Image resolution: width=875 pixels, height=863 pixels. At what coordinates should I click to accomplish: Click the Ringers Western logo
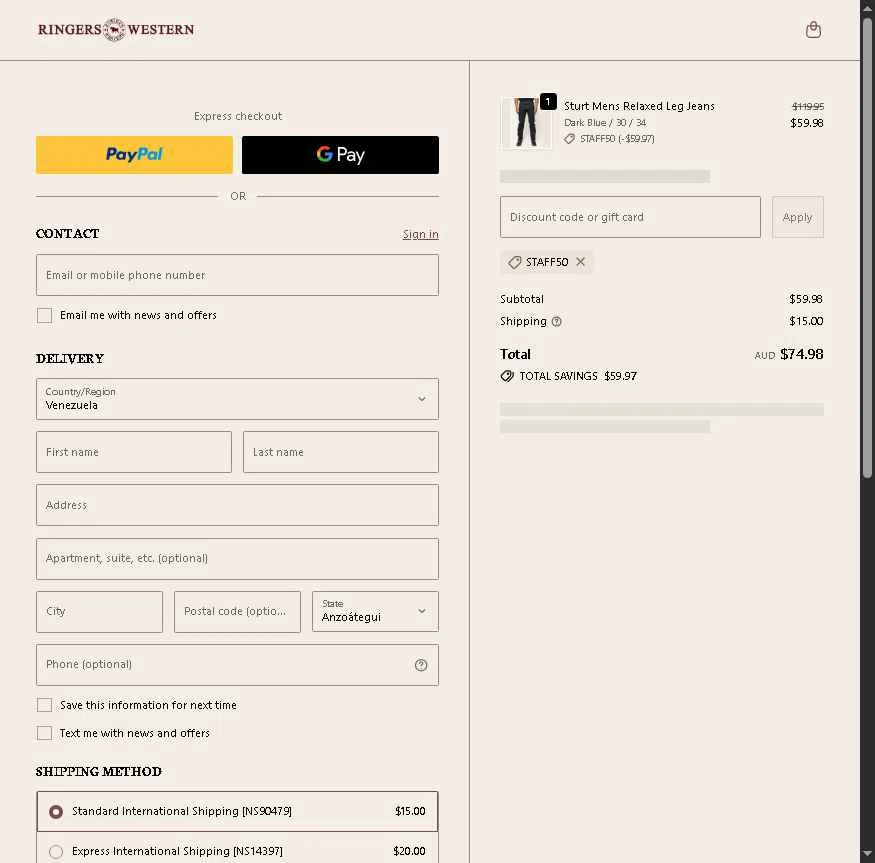tap(116, 30)
